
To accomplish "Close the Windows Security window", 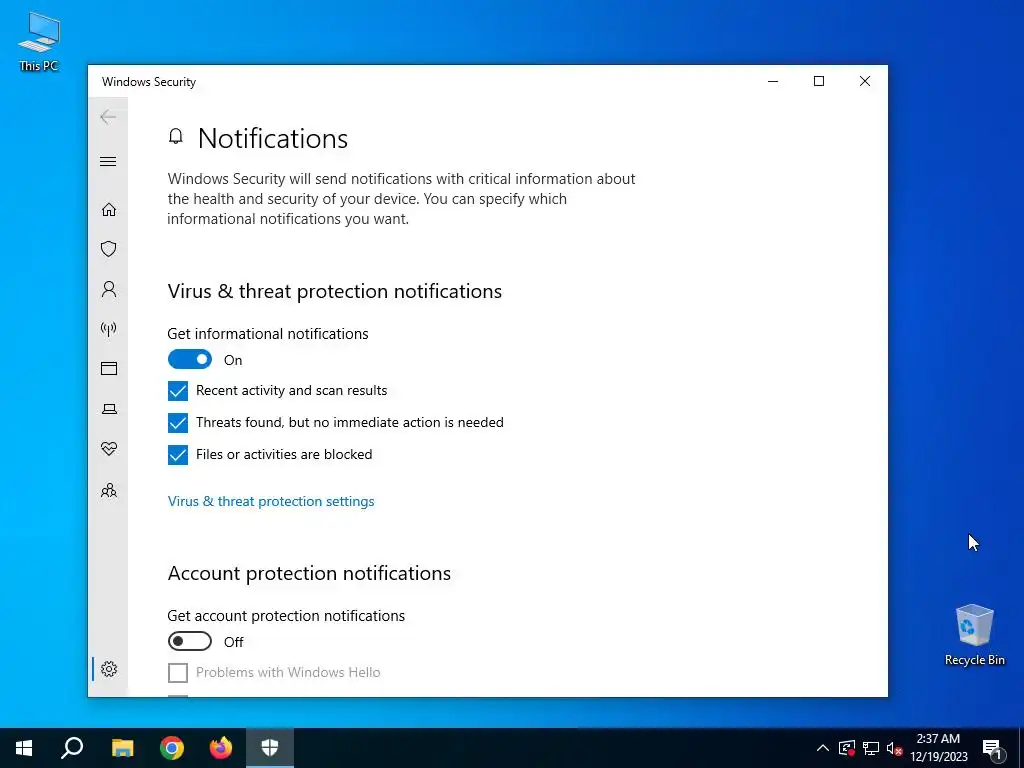I will [865, 81].
